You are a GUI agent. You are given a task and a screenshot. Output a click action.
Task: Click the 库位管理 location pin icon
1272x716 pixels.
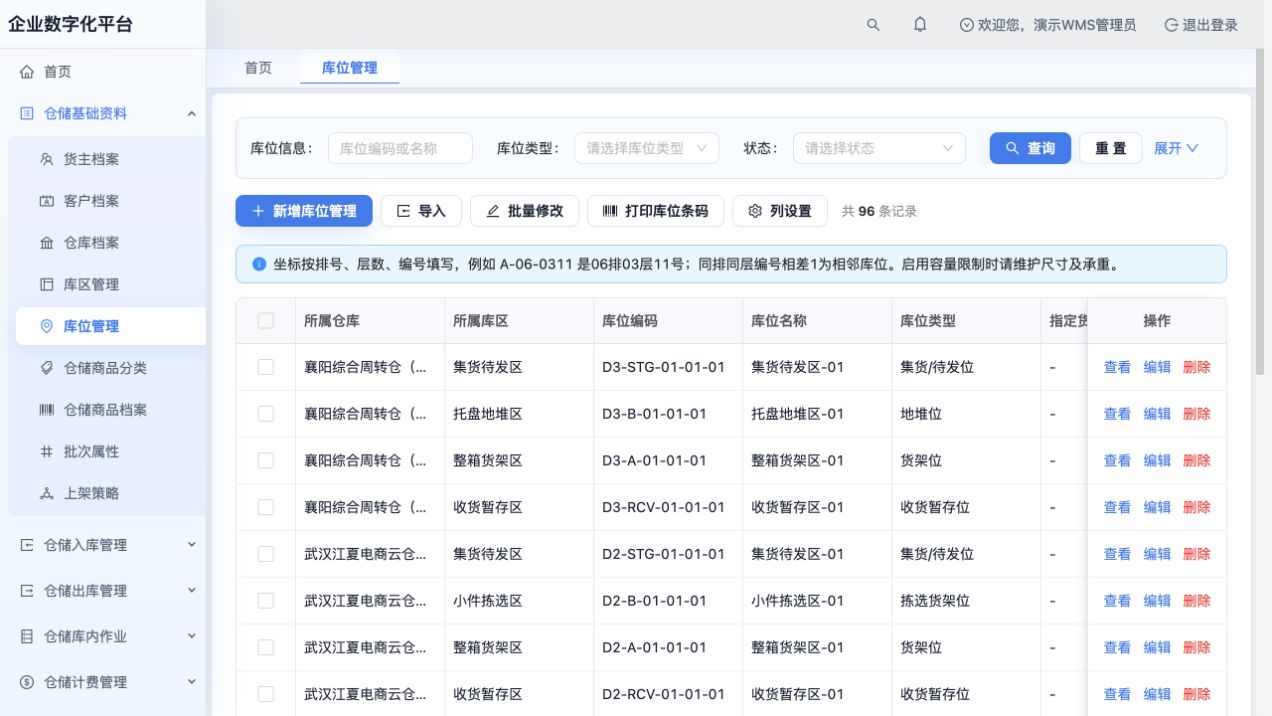46,326
